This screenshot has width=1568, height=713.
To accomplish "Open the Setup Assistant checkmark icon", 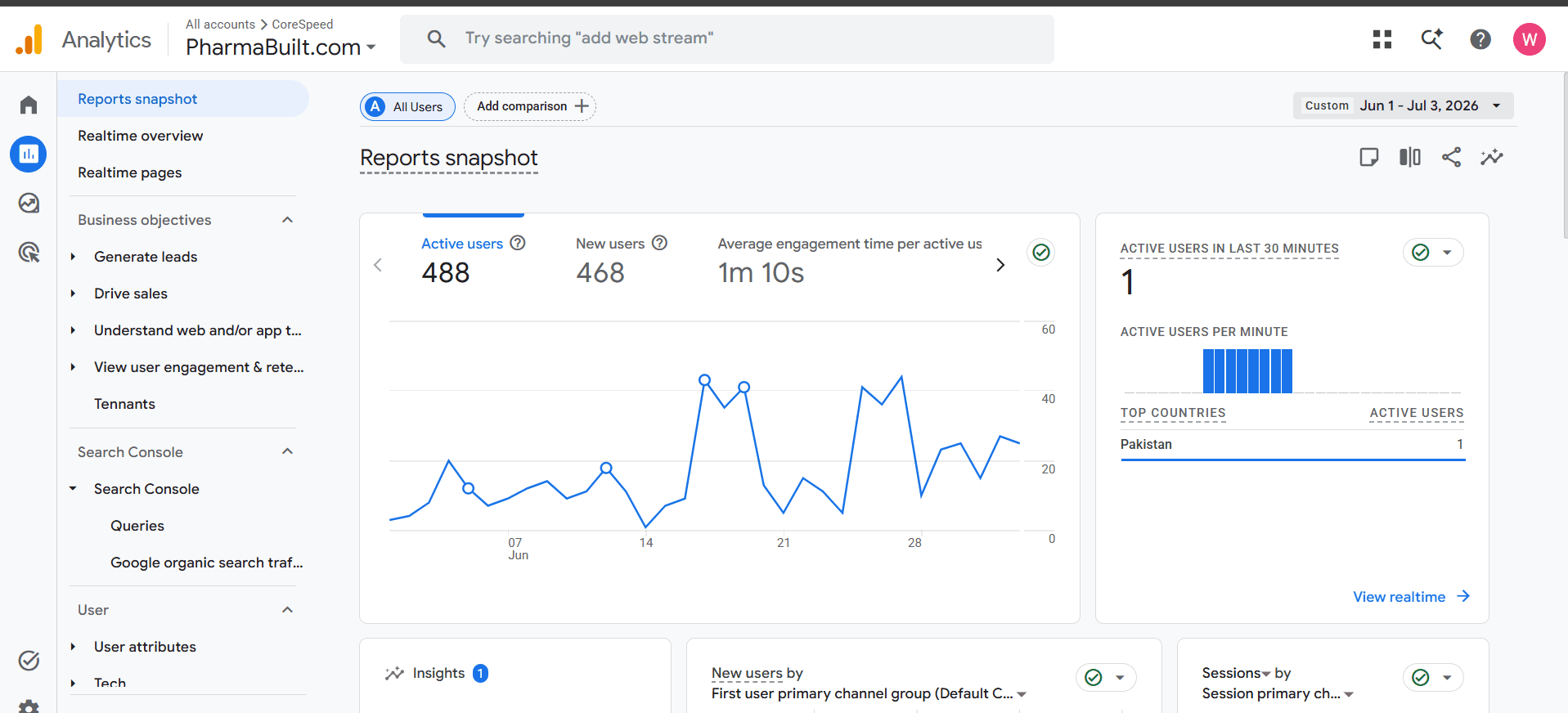I will [x=29, y=660].
